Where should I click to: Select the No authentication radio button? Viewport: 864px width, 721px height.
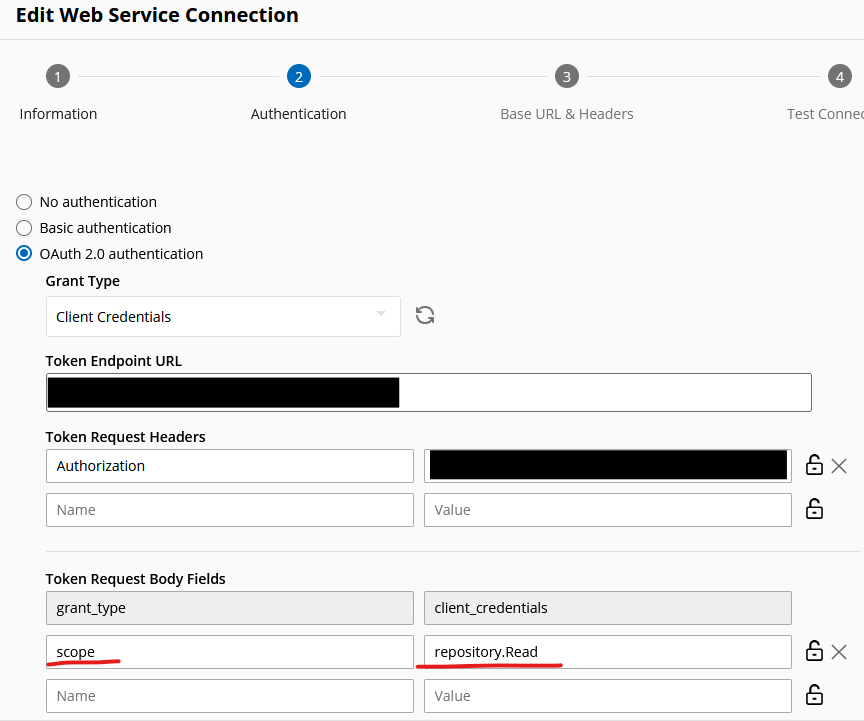(x=24, y=202)
